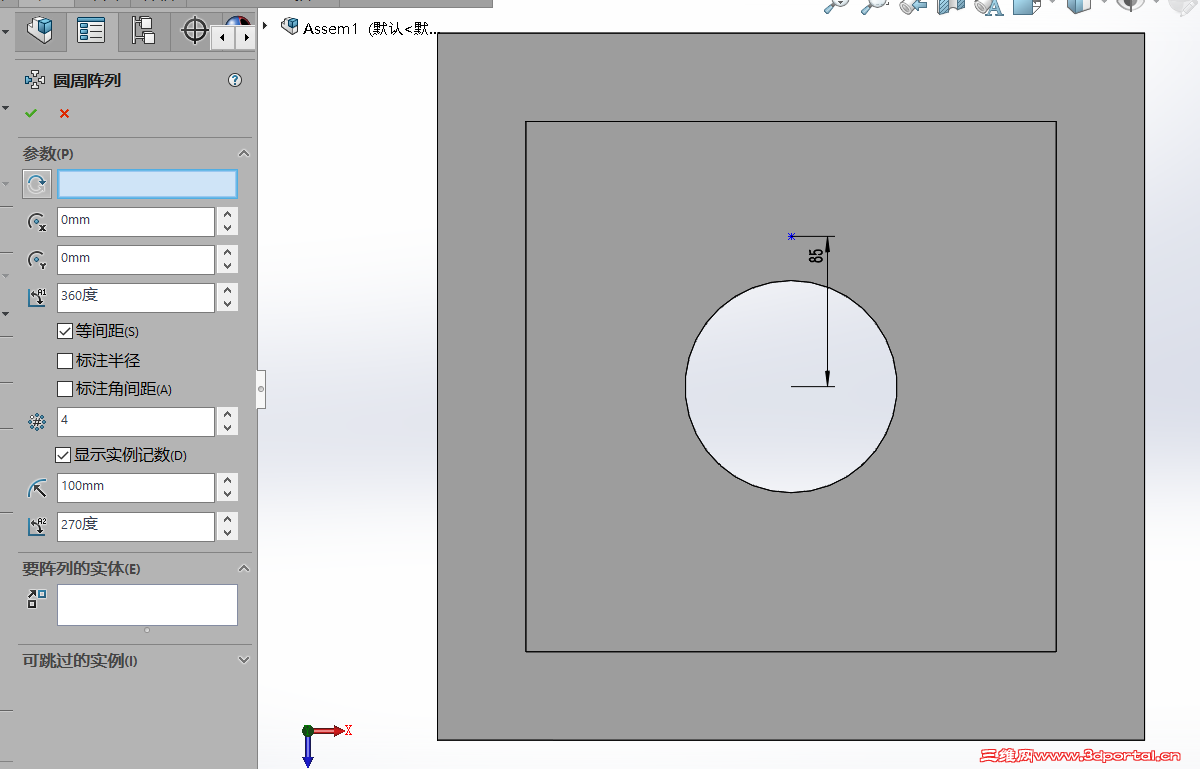Increase instance count from 4

[x=228, y=415]
